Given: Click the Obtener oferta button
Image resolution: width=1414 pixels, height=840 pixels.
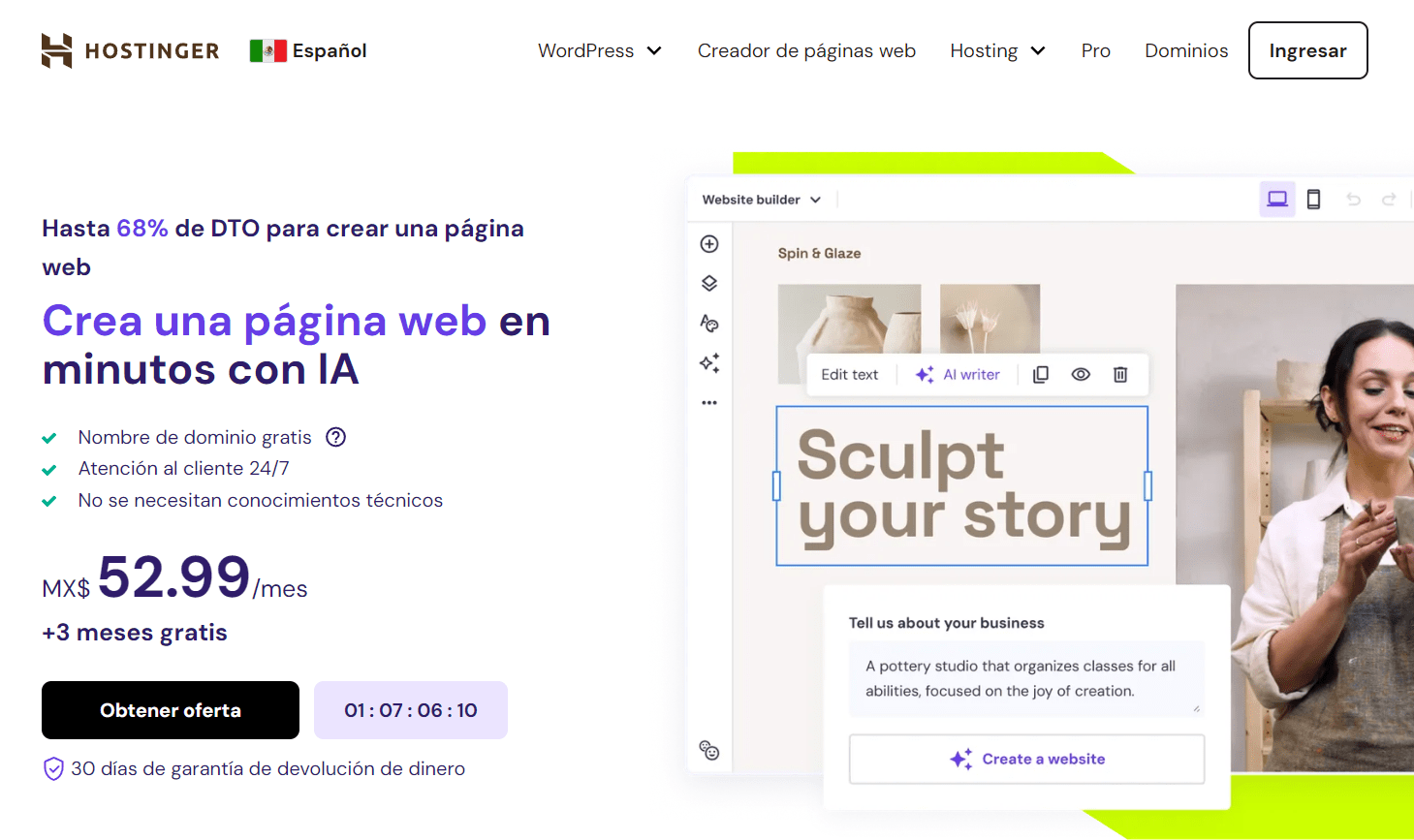Looking at the screenshot, I should pyautogui.click(x=171, y=710).
